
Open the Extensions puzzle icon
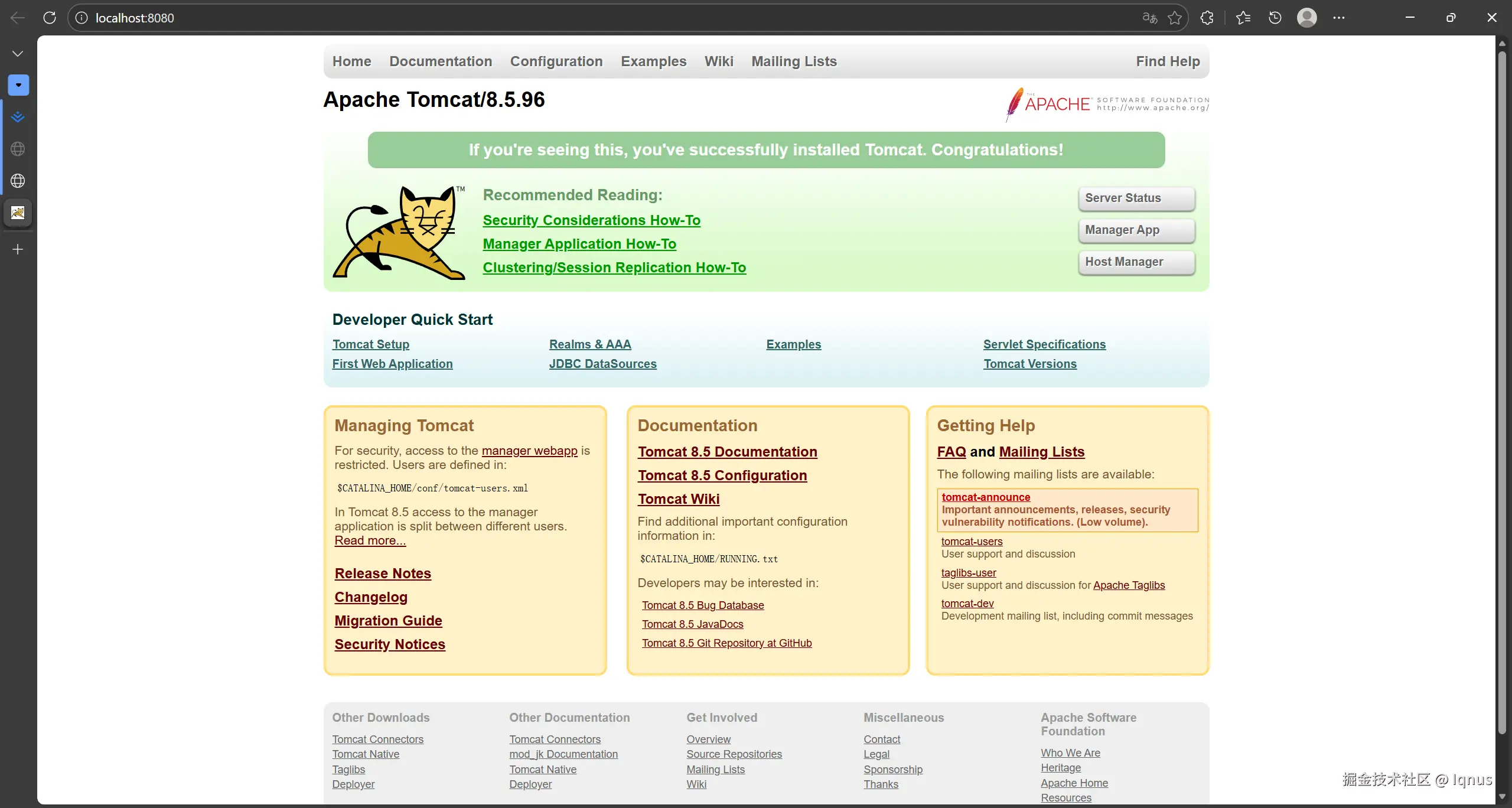[x=1207, y=18]
